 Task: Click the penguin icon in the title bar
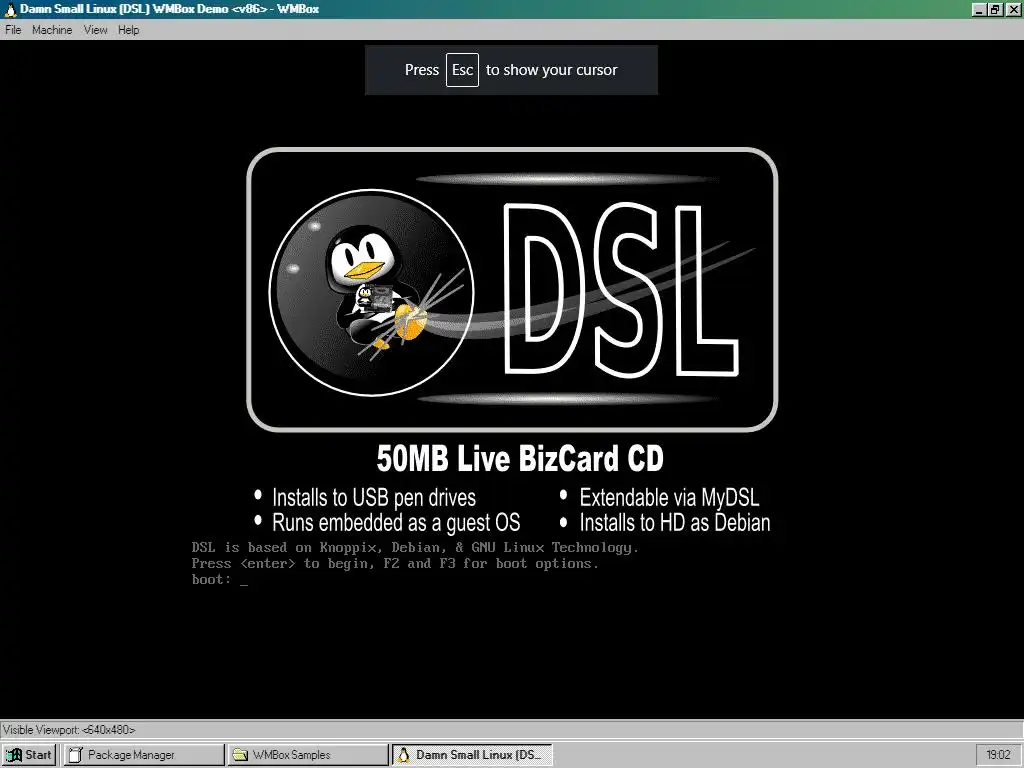(x=10, y=9)
